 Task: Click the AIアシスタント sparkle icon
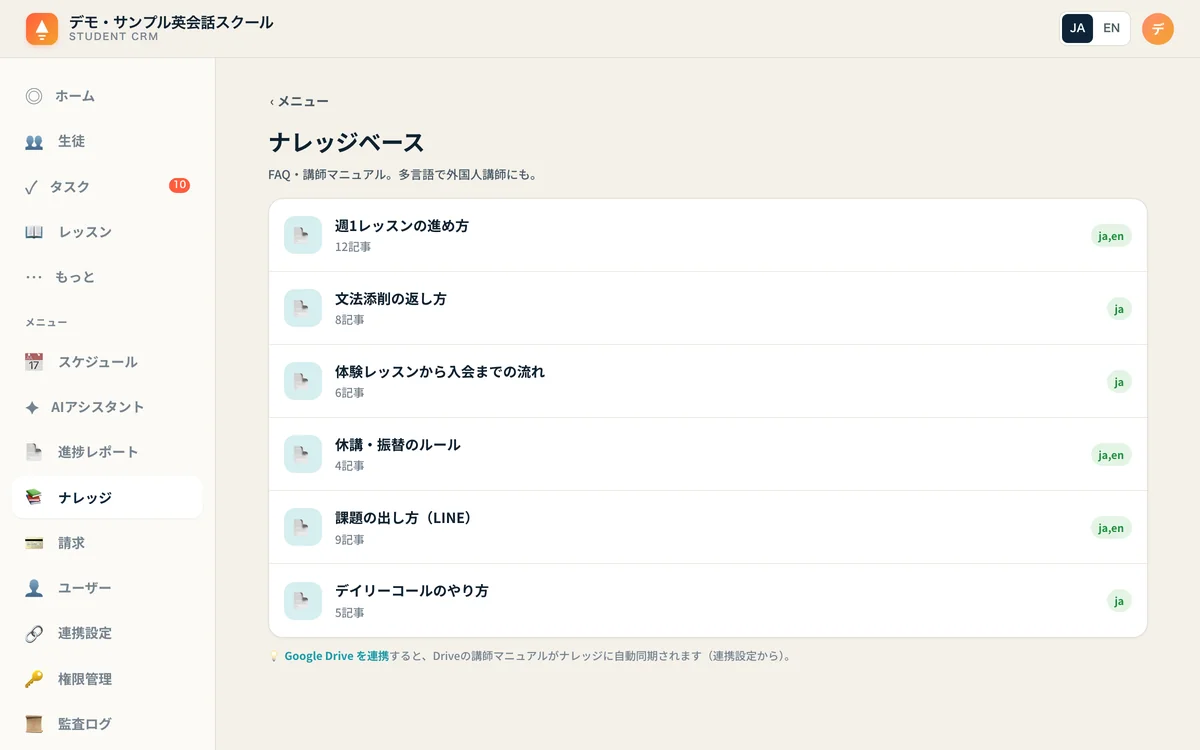(32, 407)
